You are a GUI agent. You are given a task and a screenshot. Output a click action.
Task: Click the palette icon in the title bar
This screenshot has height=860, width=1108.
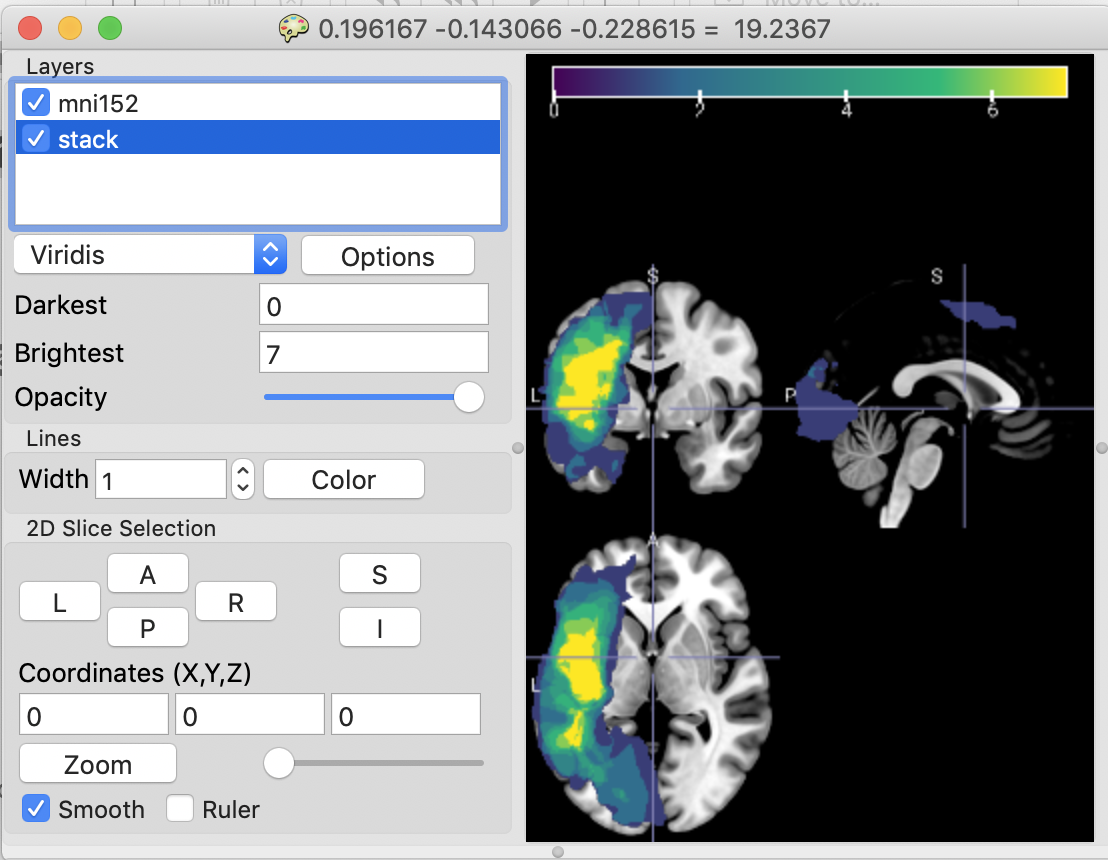pyautogui.click(x=293, y=28)
